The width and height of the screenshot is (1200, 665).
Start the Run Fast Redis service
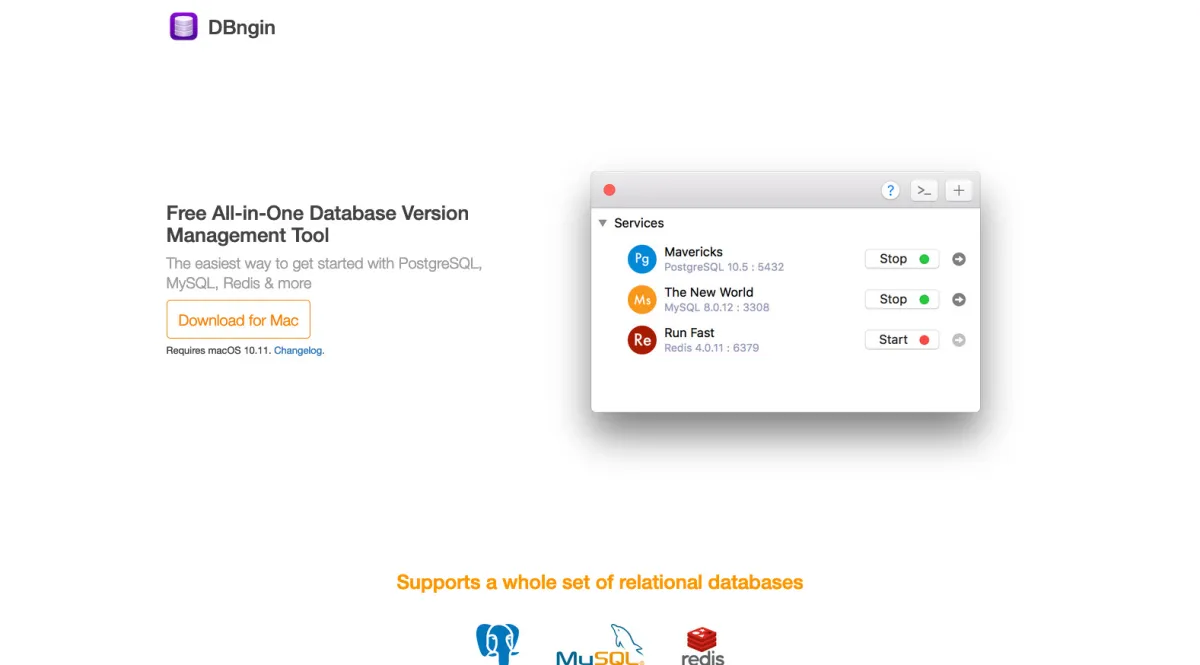point(902,340)
